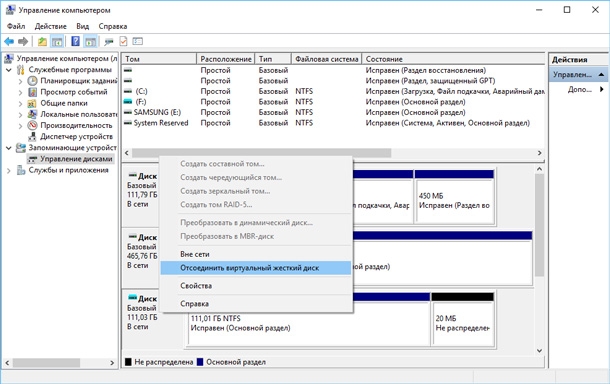Select Диспетчер устройств in the tree
Viewport: 610px width, 384px height.
click(76, 137)
